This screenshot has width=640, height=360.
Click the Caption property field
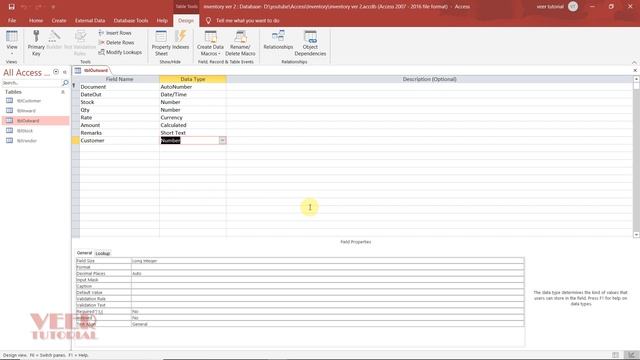click(328, 286)
